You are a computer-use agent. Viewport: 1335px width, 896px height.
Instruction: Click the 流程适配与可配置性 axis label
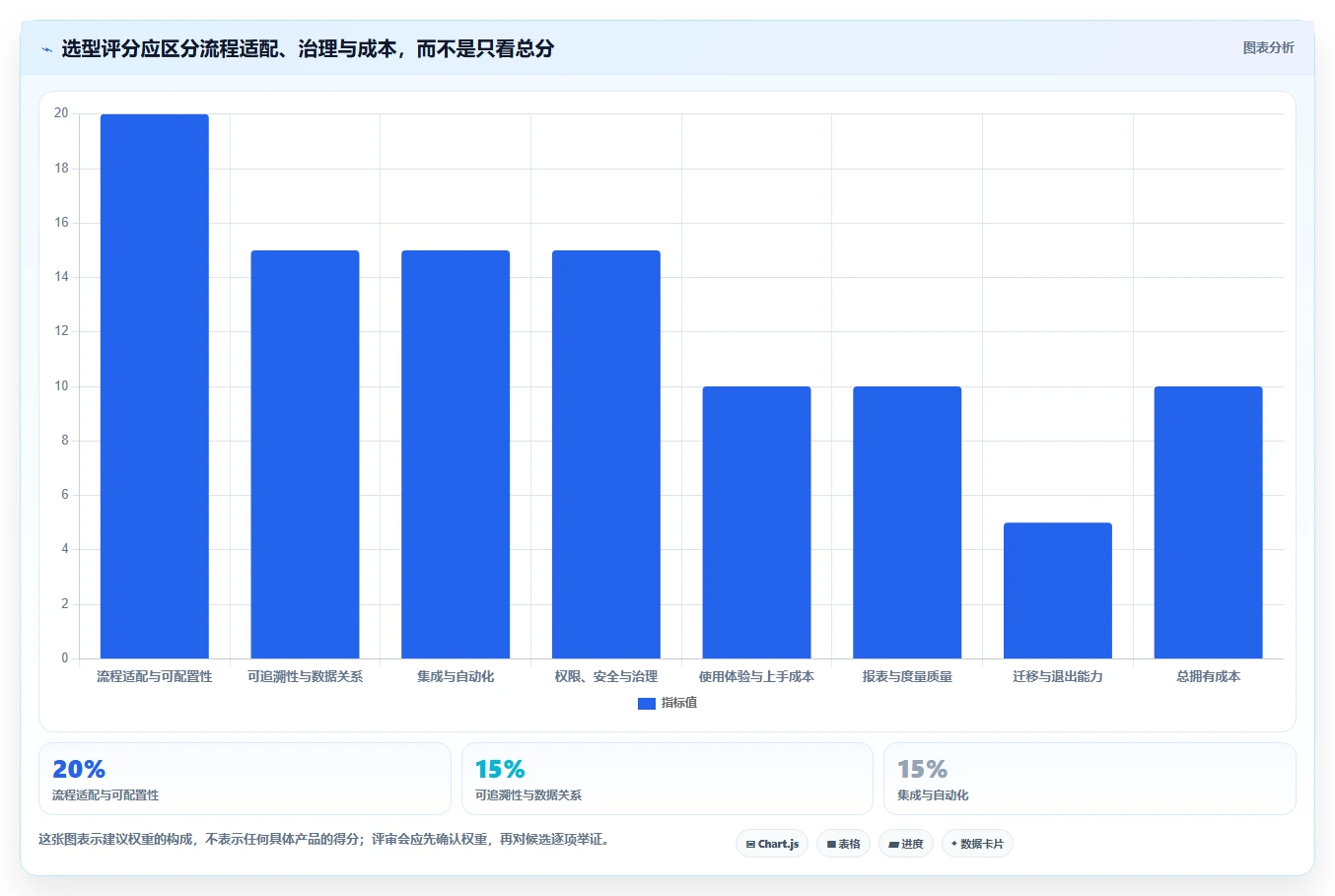(x=155, y=677)
